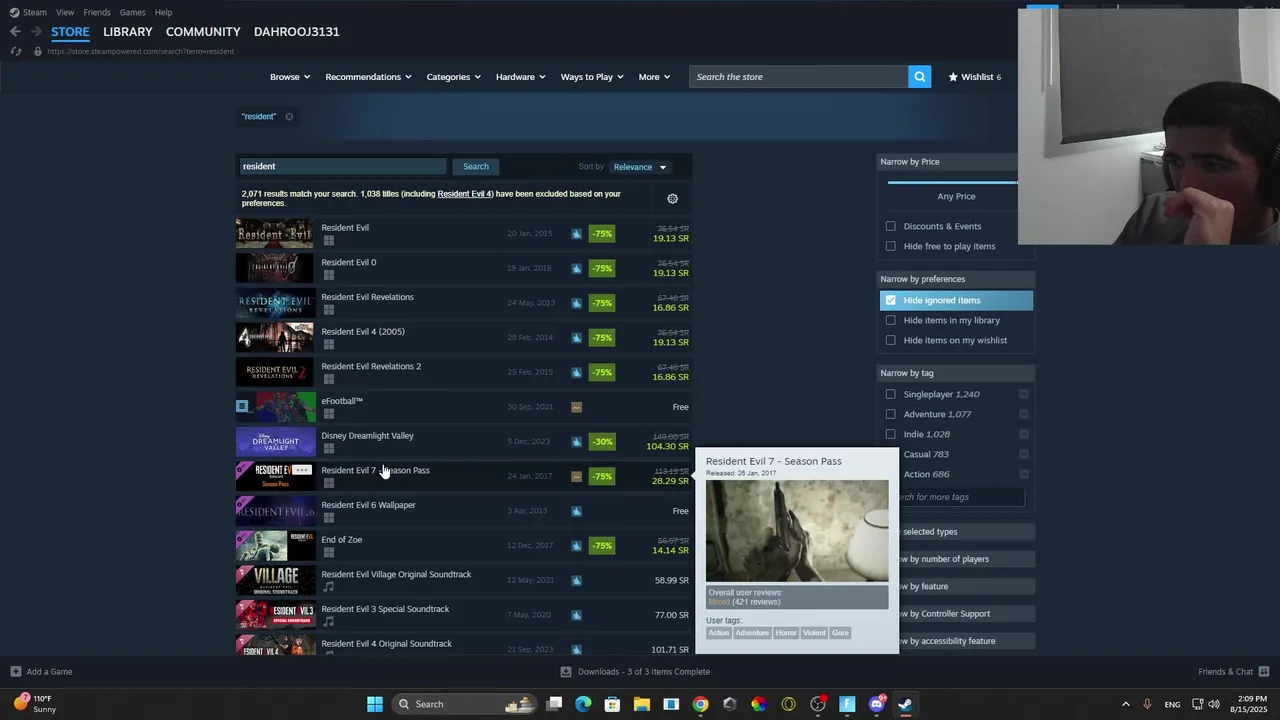Image resolution: width=1280 pixels, height=720 pixels.
Task: Open the View menu
Action: (65, 12)
